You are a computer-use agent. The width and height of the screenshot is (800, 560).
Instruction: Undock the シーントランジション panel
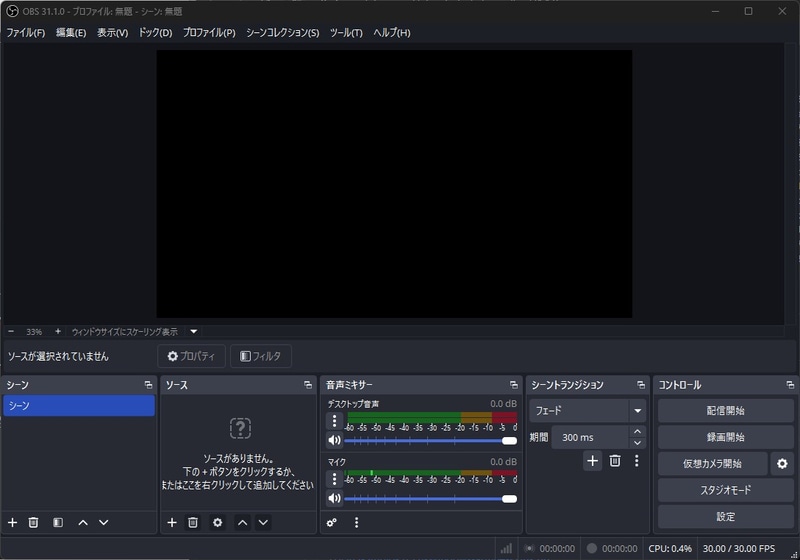click(x=641, y=385)
